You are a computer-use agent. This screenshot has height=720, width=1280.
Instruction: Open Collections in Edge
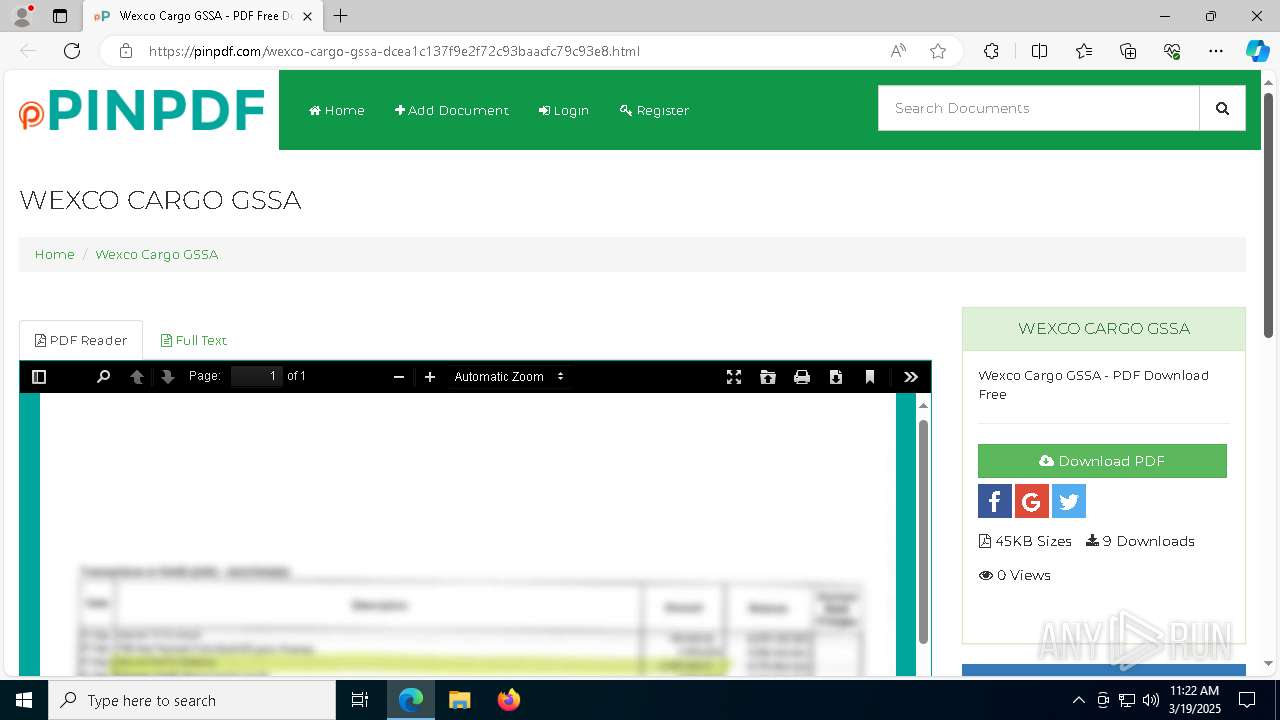coord(1128,51)
